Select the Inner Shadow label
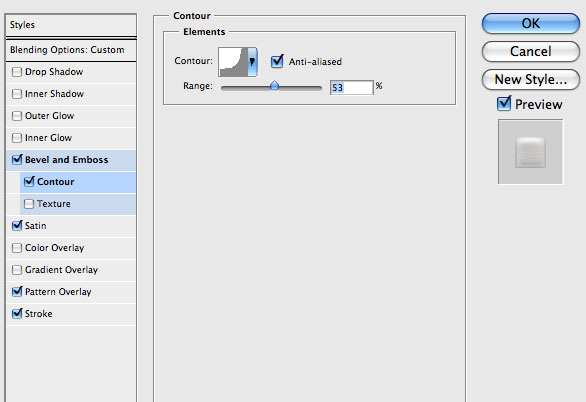The image size is (586, 402). pos(54,94)
